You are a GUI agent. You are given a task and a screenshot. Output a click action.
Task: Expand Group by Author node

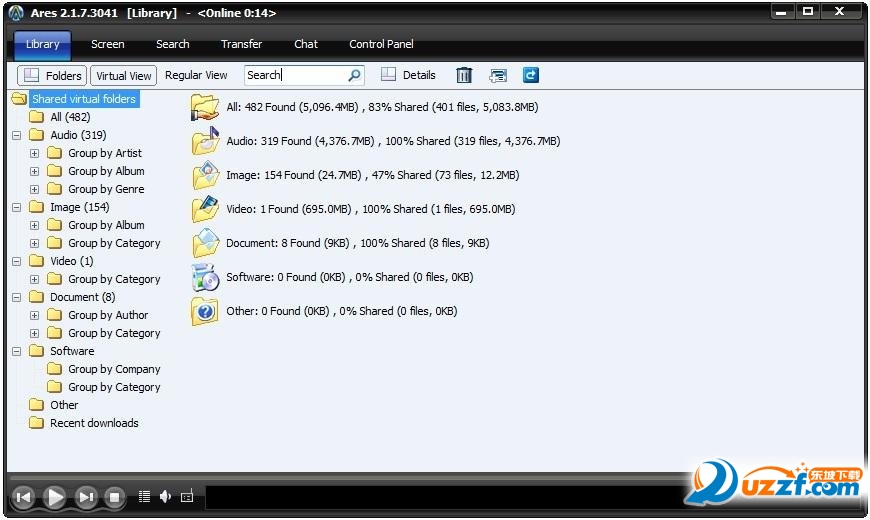34,315
